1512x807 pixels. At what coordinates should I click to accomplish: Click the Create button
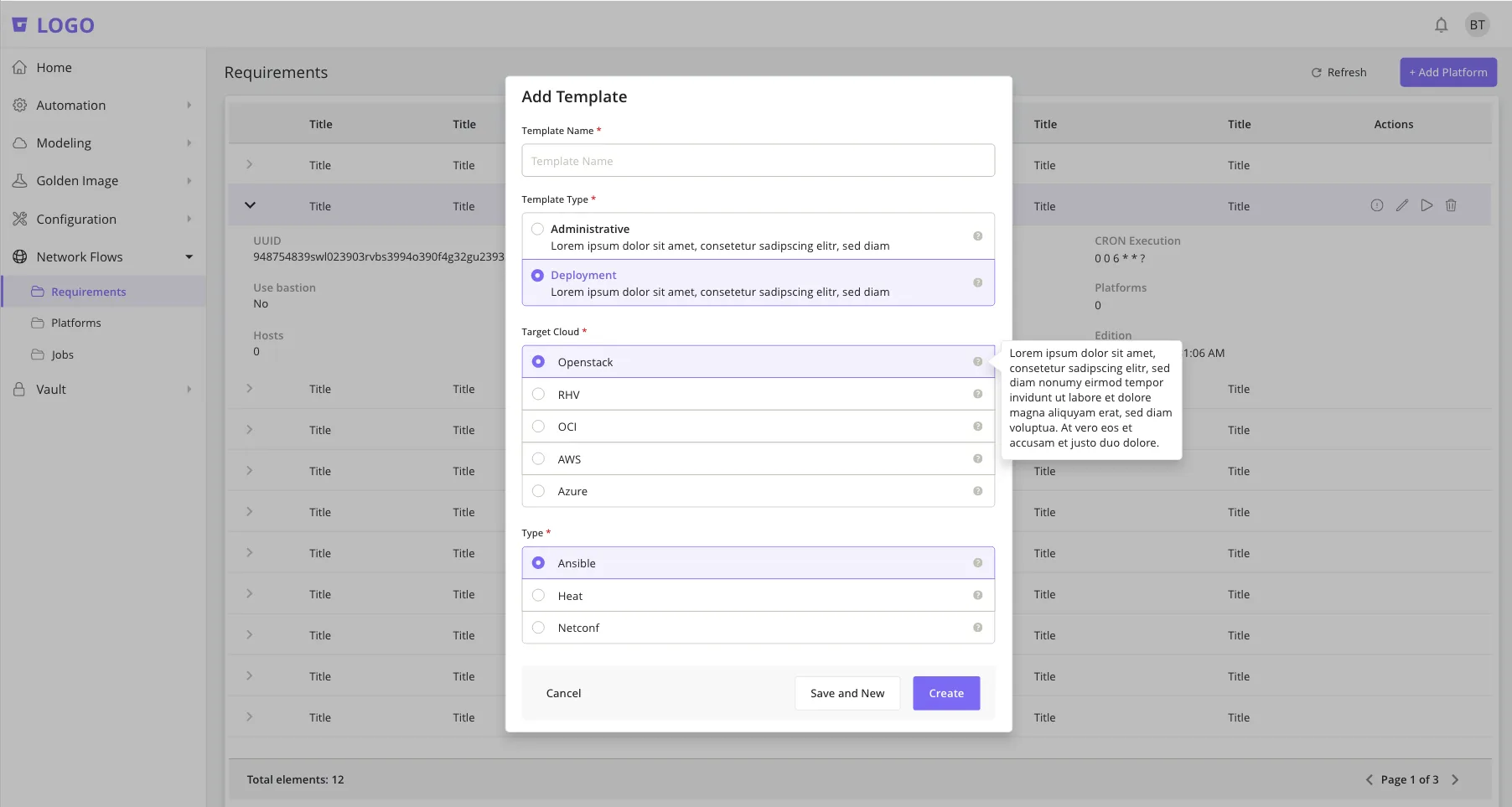[x=946, y=693]
